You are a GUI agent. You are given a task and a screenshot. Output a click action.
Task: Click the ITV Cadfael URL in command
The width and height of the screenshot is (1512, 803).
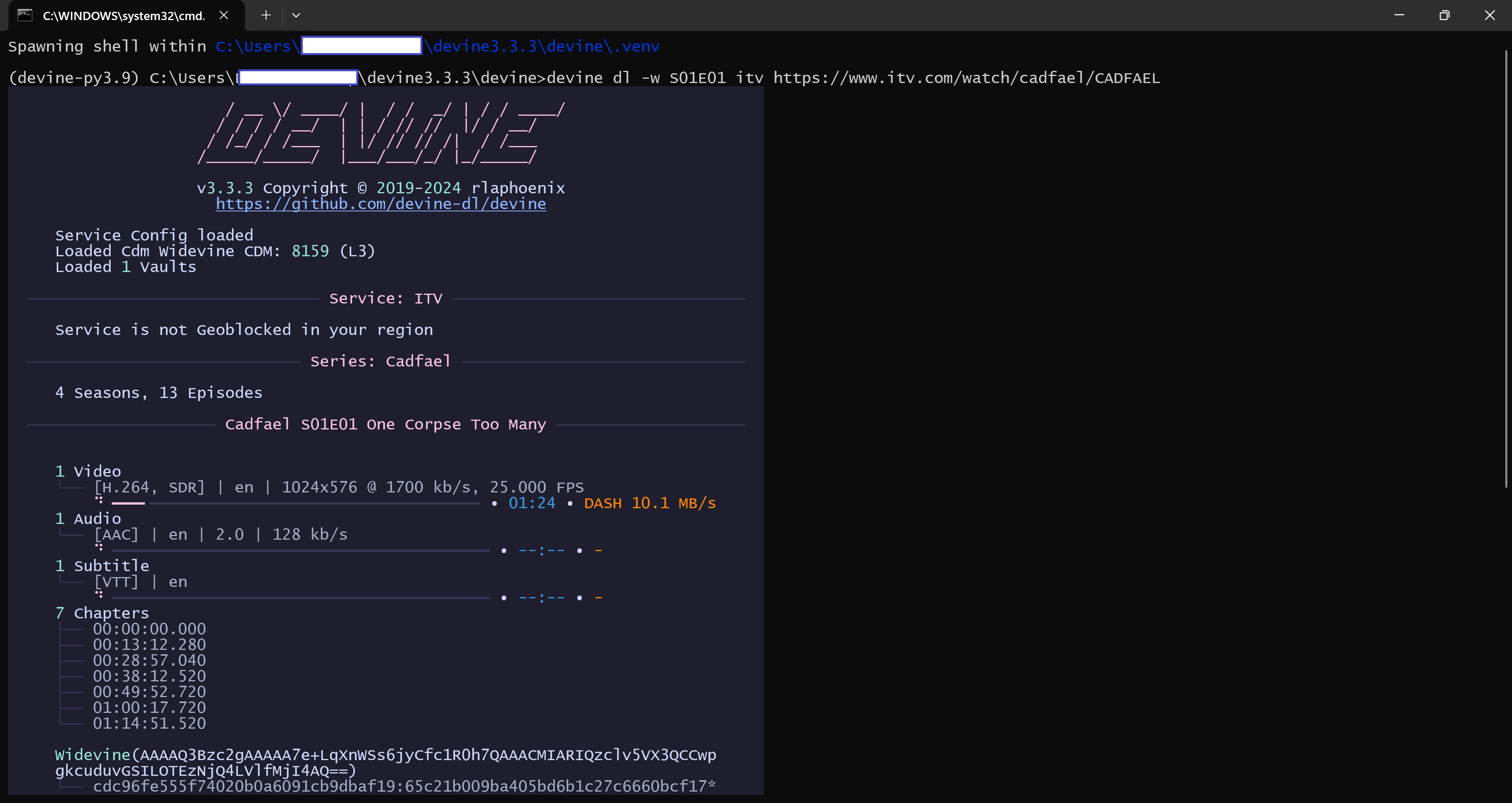click(x=966, y=78)
